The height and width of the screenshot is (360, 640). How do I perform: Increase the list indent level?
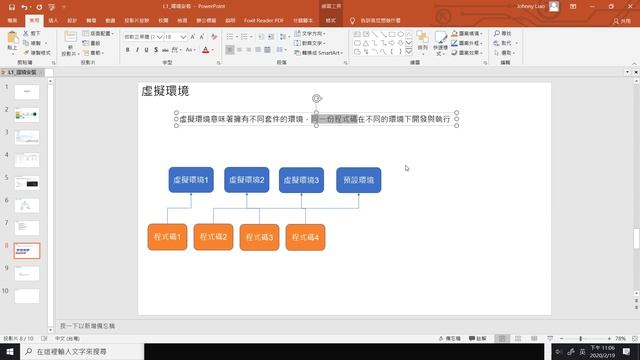pos(271,37)
